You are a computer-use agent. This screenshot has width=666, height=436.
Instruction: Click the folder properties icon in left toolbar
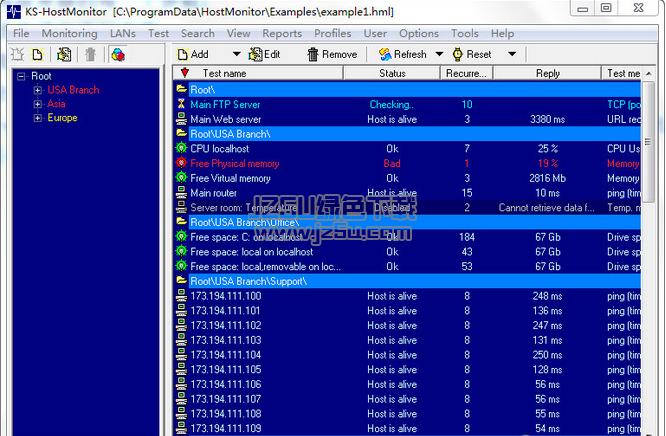pyautogui.click(x=64, y=54)
